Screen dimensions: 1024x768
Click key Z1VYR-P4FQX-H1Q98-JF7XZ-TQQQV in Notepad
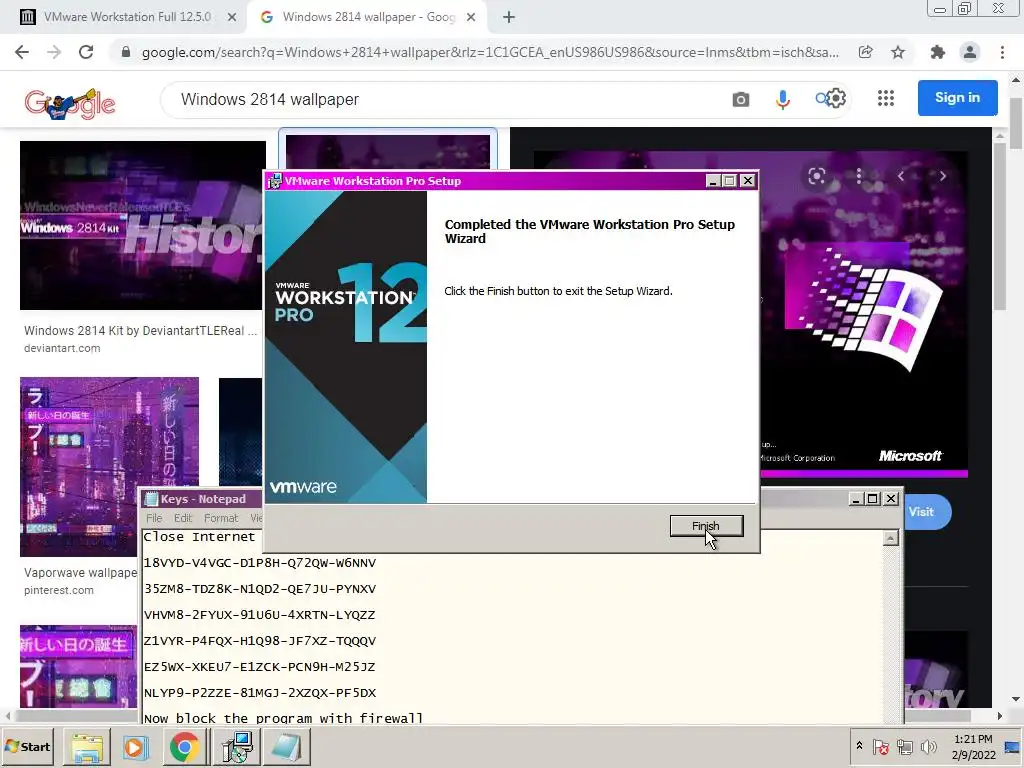(x=260, y=641)
